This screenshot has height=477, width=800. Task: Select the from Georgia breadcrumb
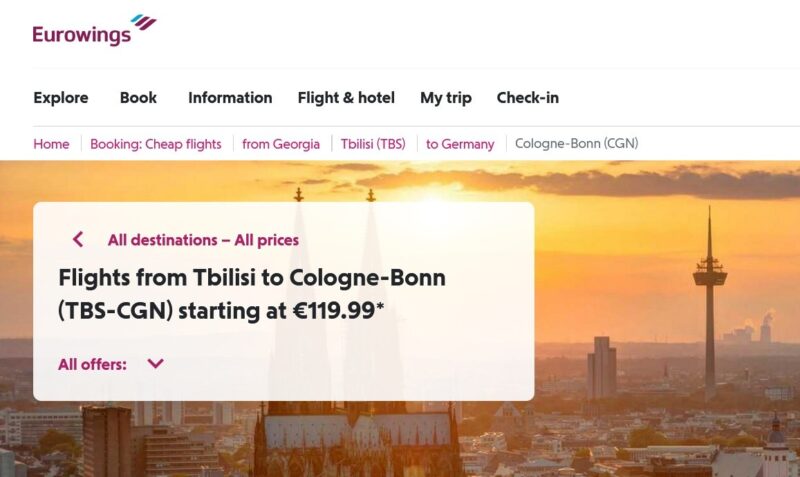pos(281,144)
